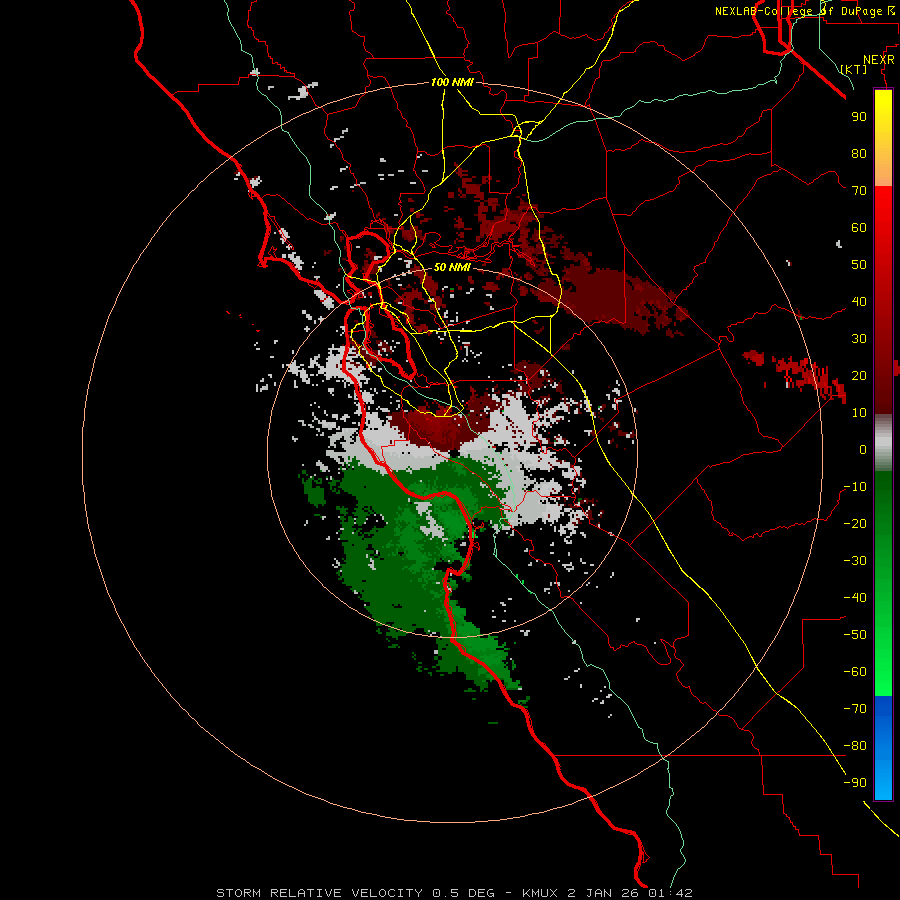Click the positive 50 value on velocity scale
Viewport: 900px width, 900px height.
tap(859, 265)
